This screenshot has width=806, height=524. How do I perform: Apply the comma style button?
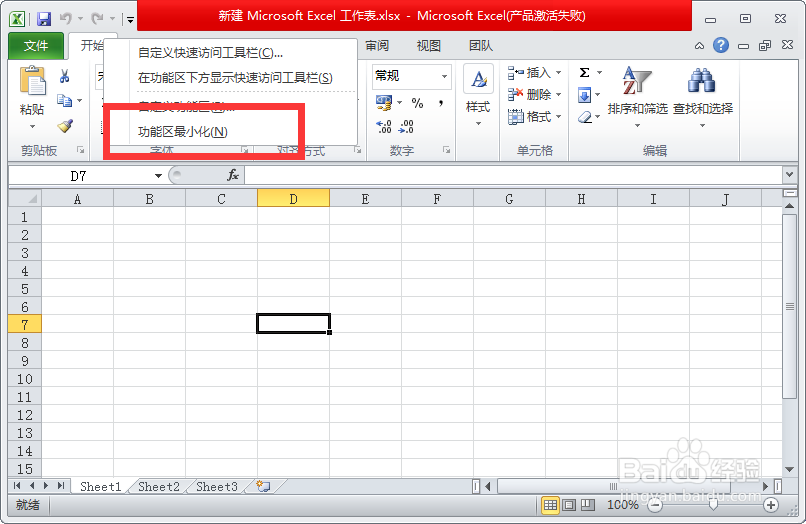[441, 103]
